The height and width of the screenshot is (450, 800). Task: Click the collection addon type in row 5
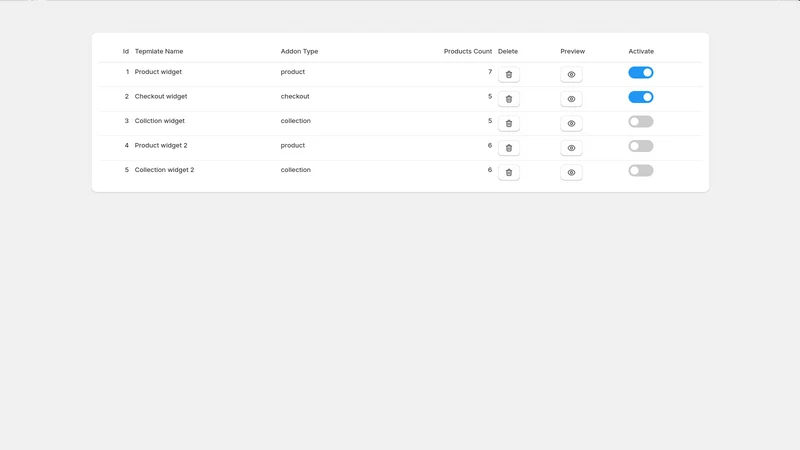pos(295,170)
